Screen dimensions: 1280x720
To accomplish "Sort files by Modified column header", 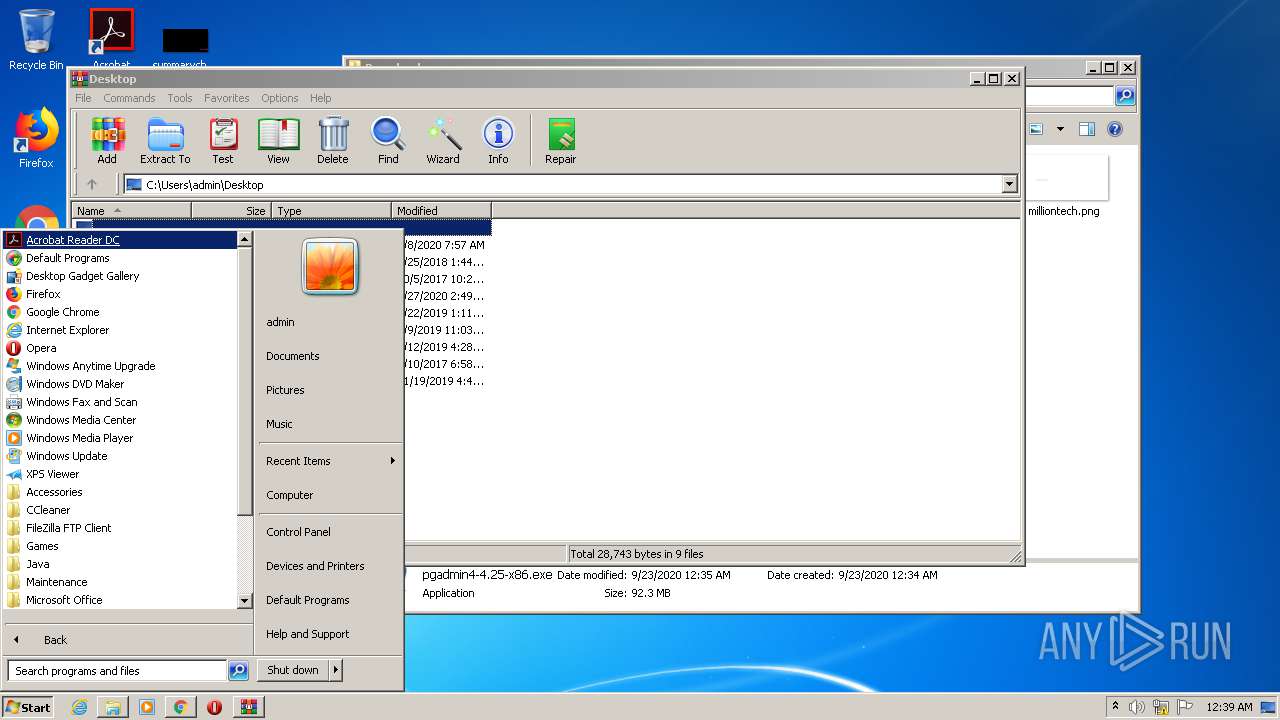I will coord(441,211).
